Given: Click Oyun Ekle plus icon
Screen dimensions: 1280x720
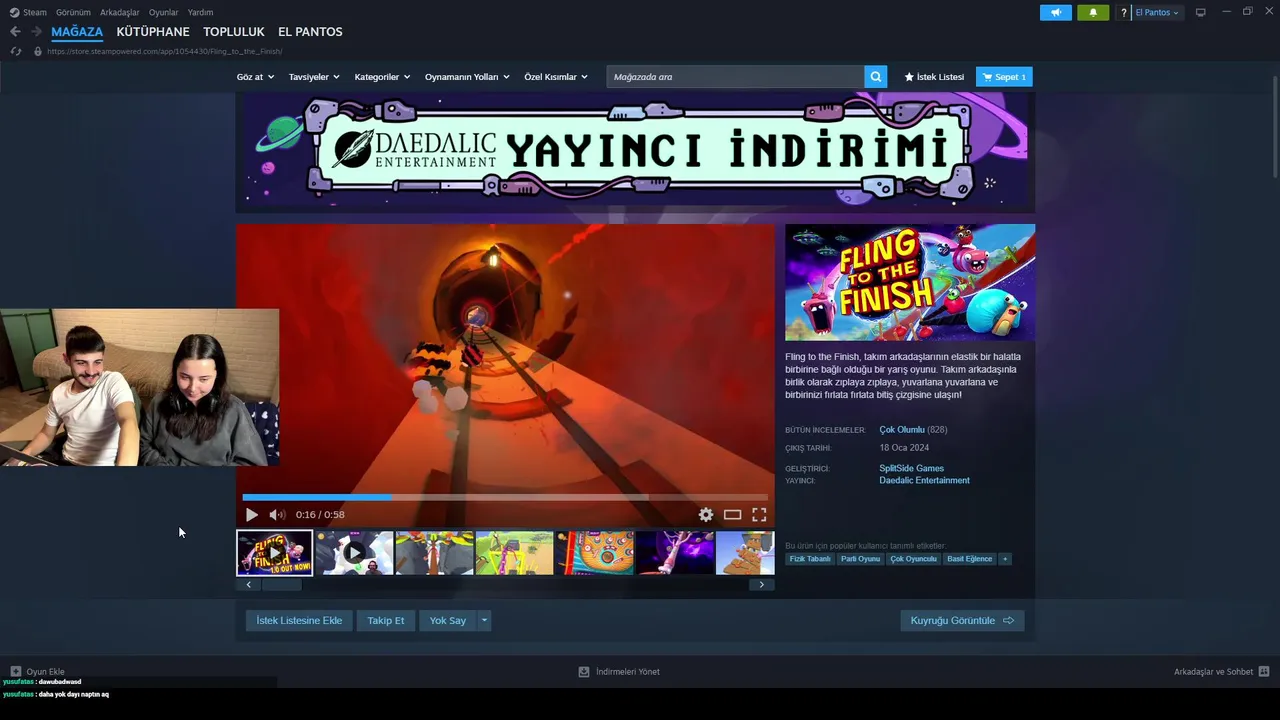Looking at the screenshot, I should click(16, 672).
